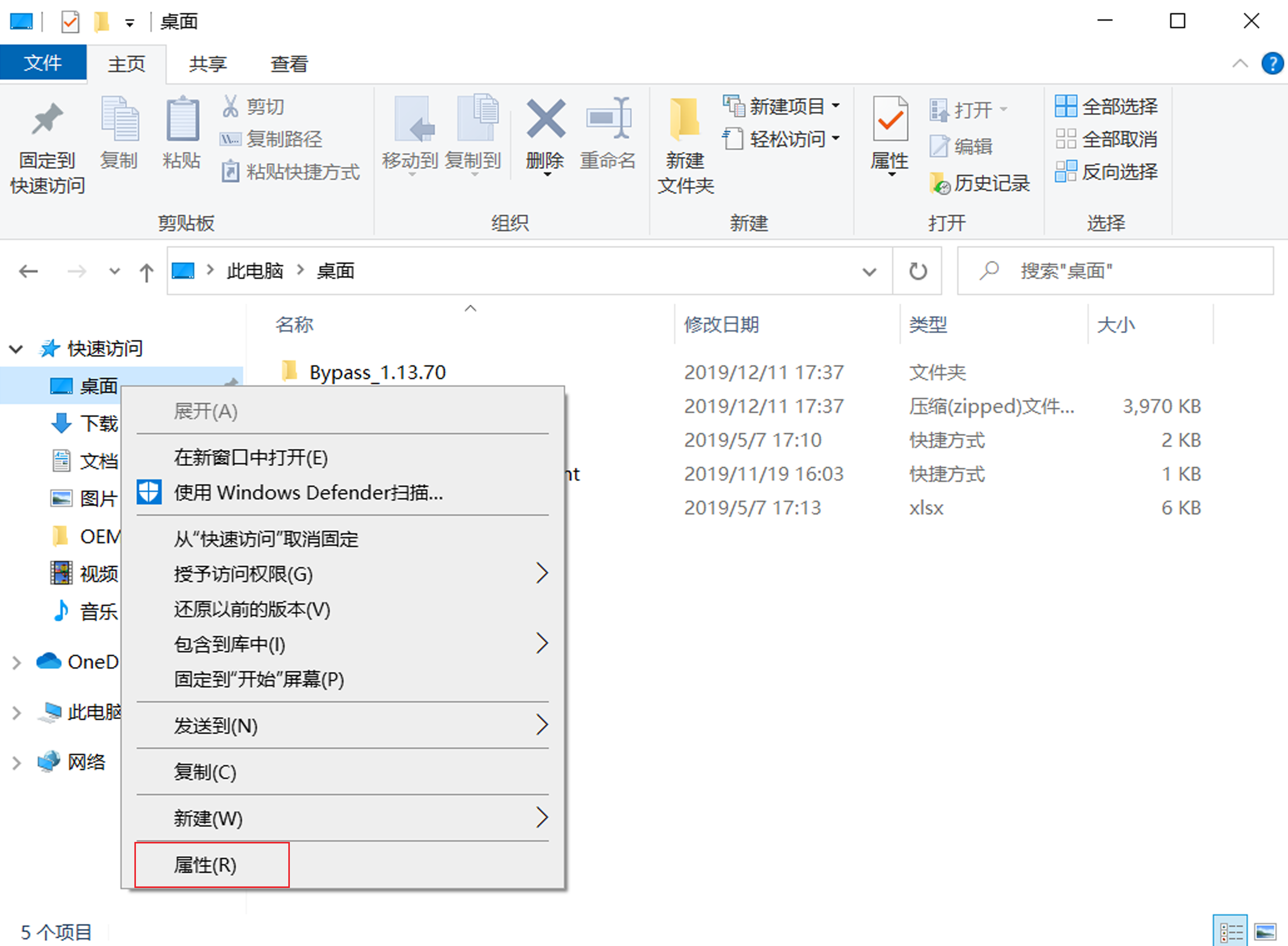Image resolution: width=1288 pixels, height=946 pixels.
Task: Collapse the Quick Access (快速访问) node
Action: (x=17, y=349)
